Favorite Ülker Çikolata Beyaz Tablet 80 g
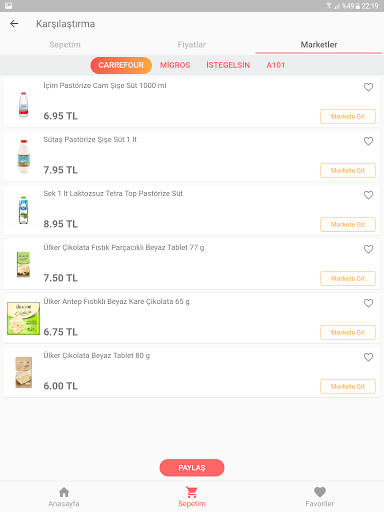Viewport: 384px width, 512px height. tap(368, 357)
